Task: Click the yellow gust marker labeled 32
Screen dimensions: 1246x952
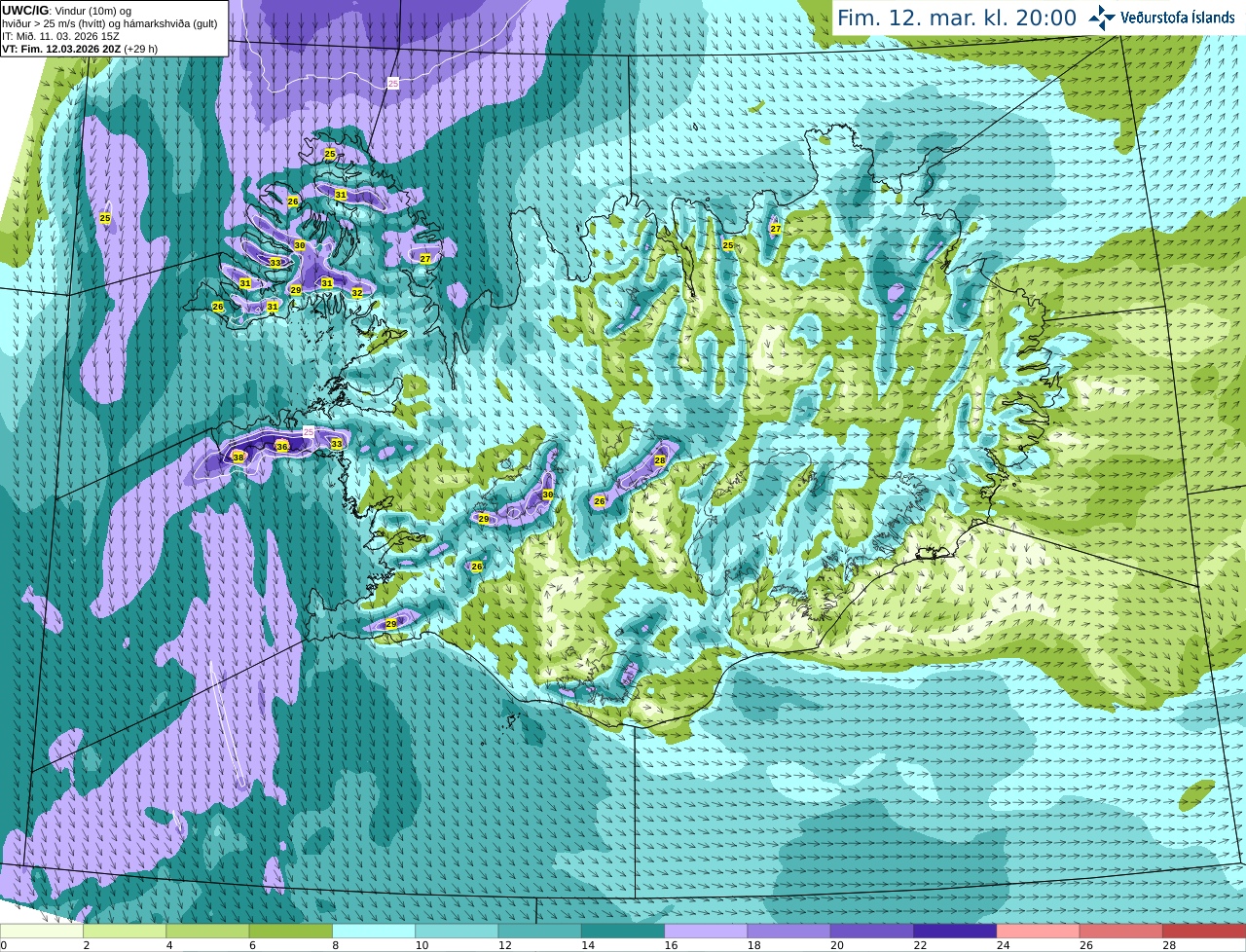Action: point(357,293)
